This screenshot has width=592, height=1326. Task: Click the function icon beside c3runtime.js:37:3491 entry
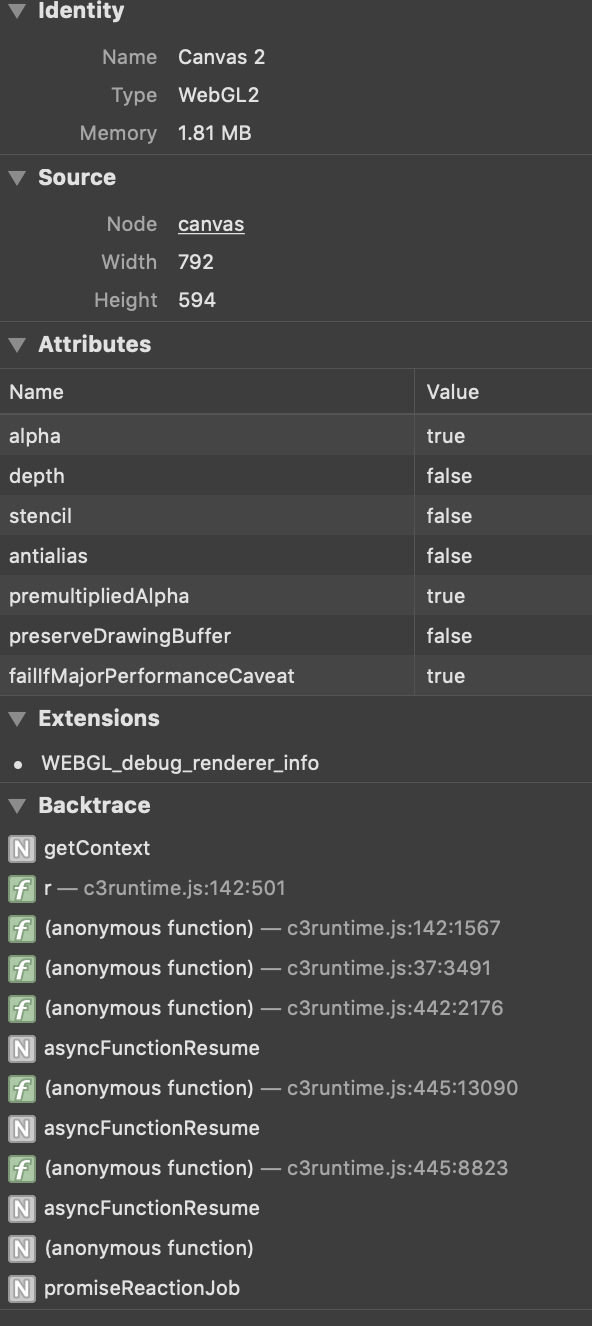point(21,968)
